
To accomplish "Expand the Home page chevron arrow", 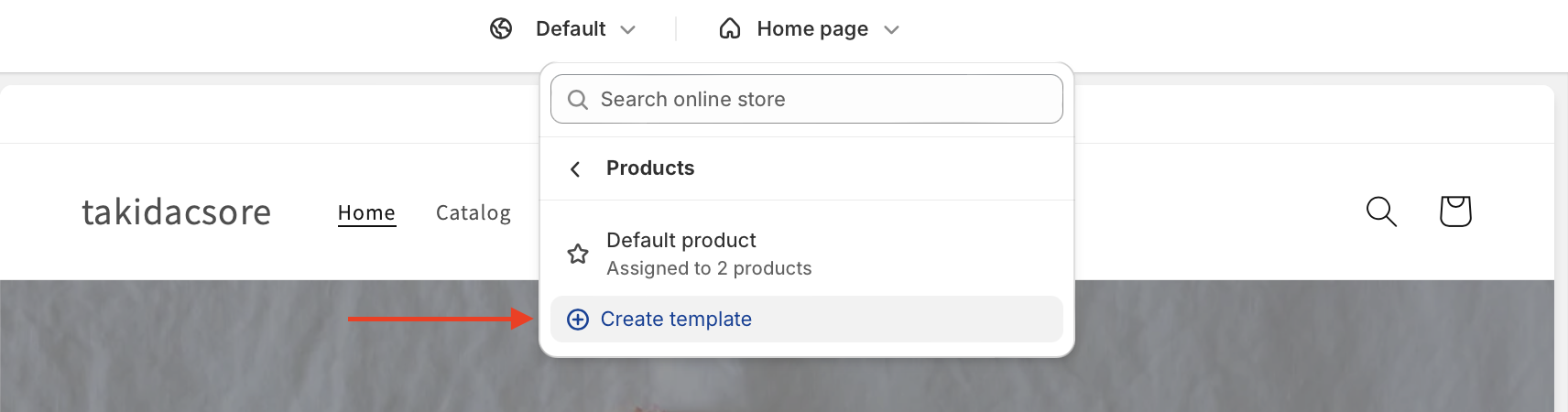I will pos(891,29).
